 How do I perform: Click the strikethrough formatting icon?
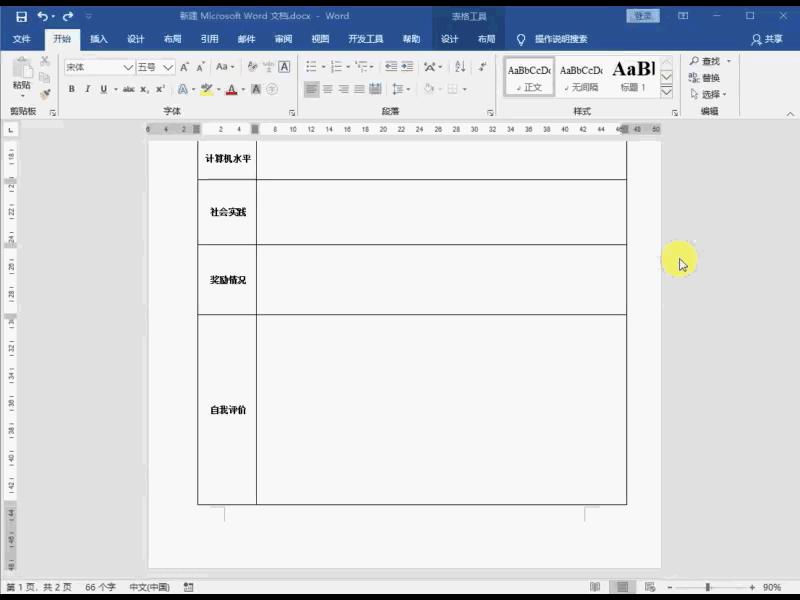[x=130, y=87]
